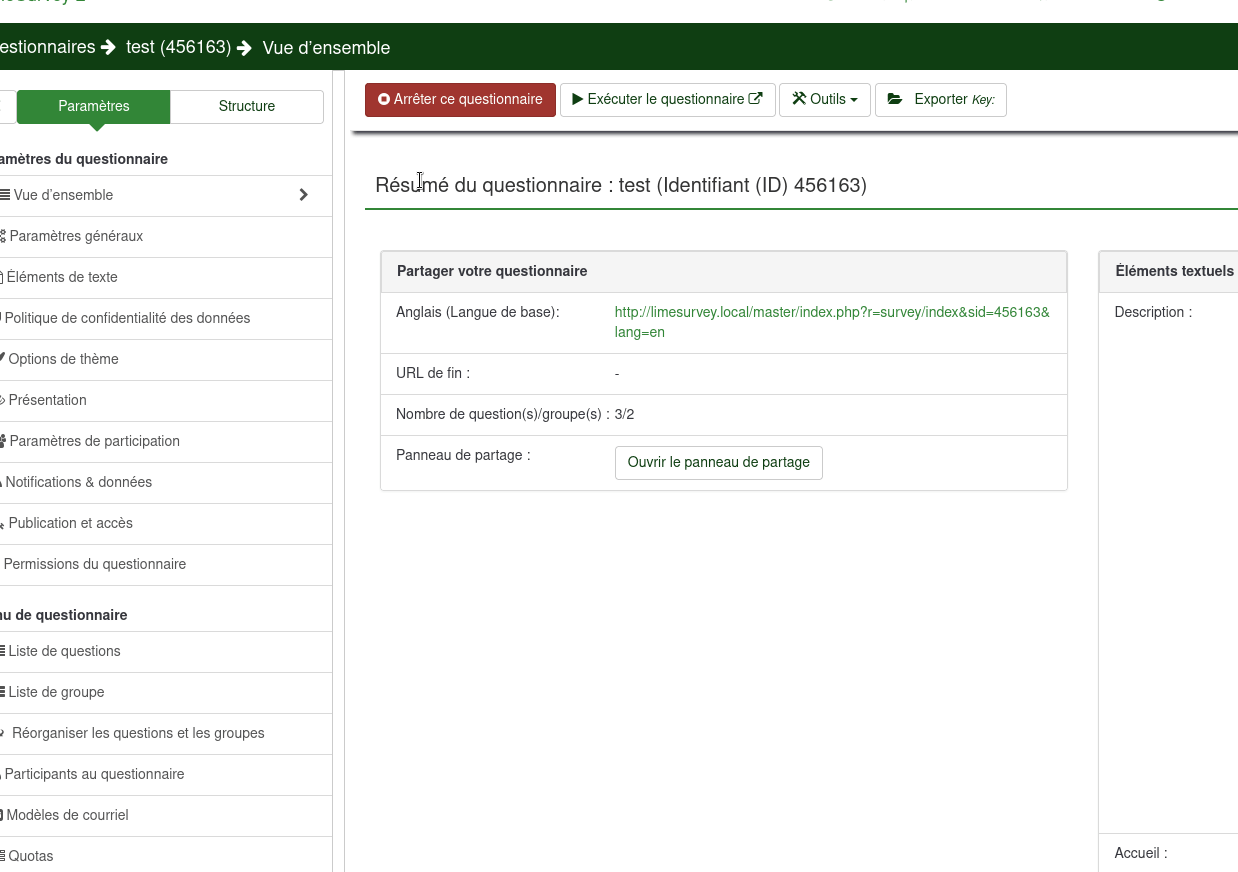Screen dimensions: 1238x872
Task: Click the external link icon beside Exécuter
Action: (x=756, y=99)
